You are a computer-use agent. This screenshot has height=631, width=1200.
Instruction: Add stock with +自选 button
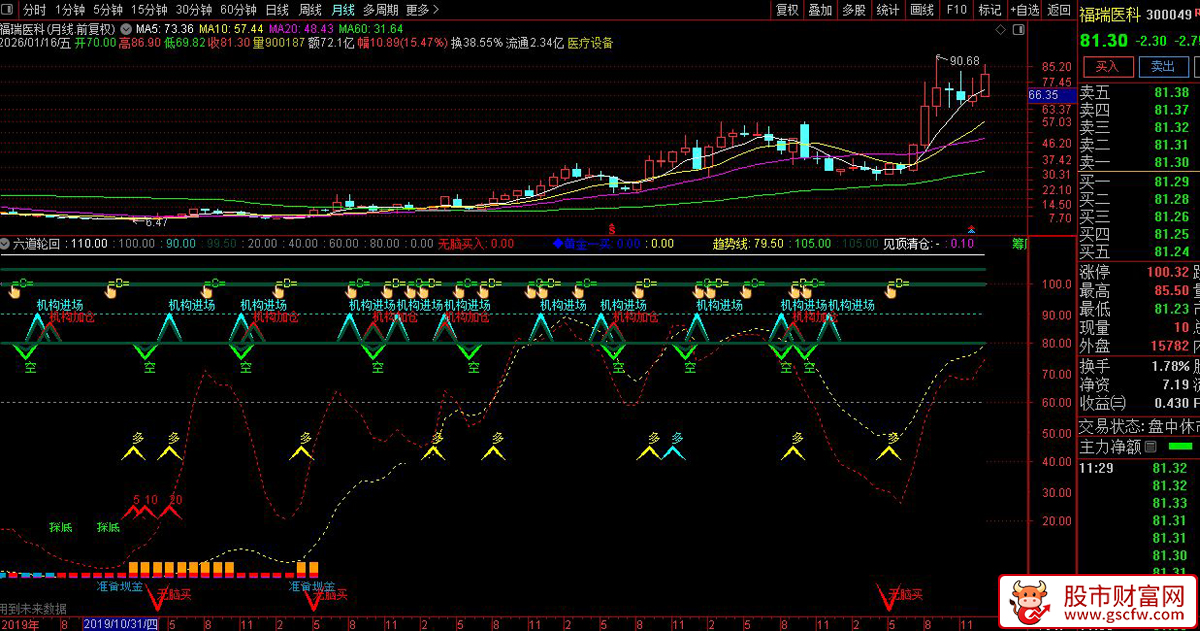[1025, 10]
